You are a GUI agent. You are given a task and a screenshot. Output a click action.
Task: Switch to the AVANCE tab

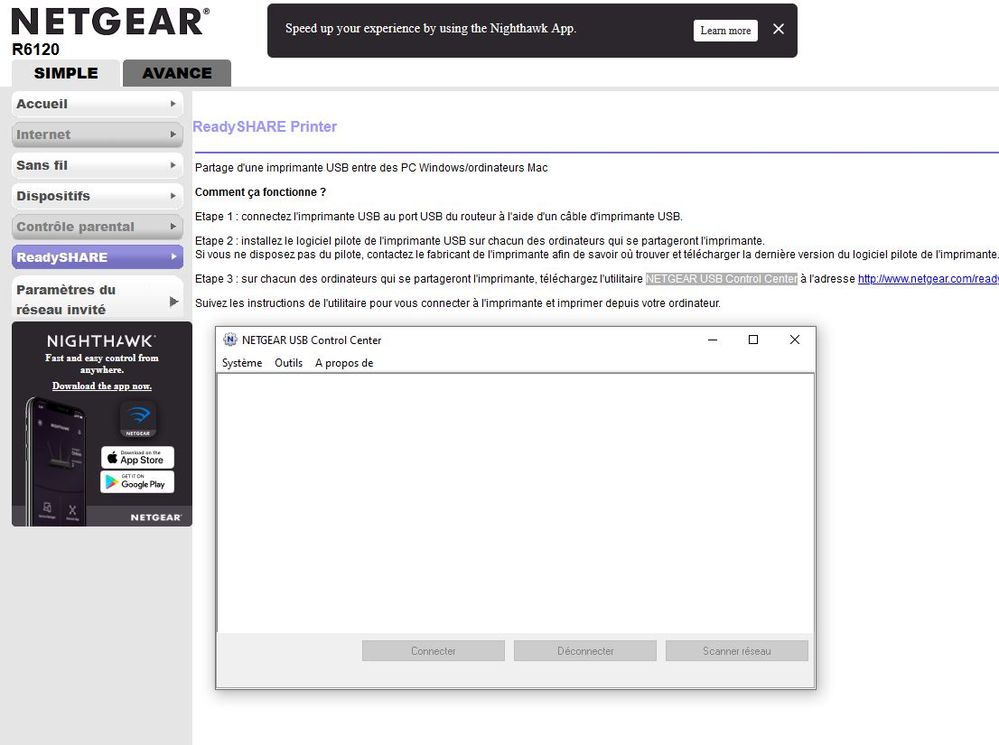[176, 72]
